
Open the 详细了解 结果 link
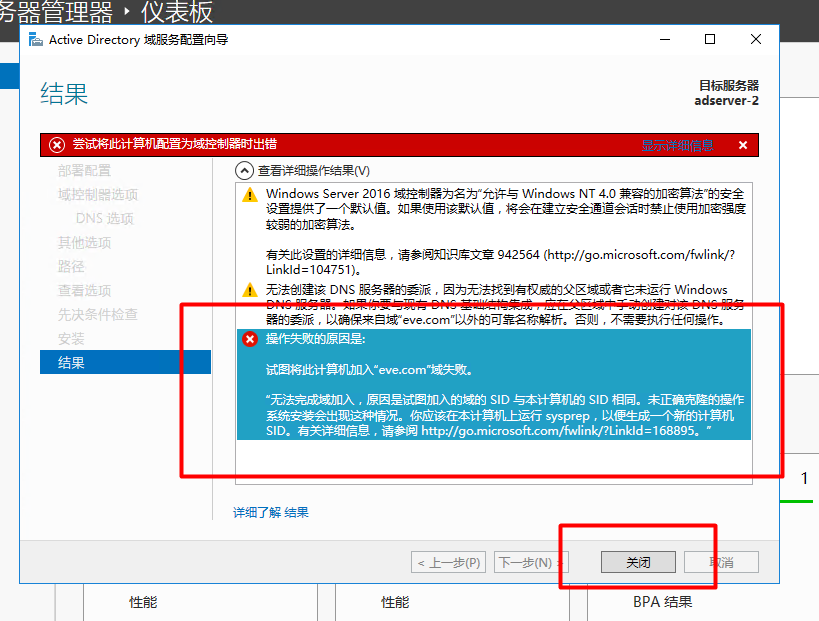271,512
